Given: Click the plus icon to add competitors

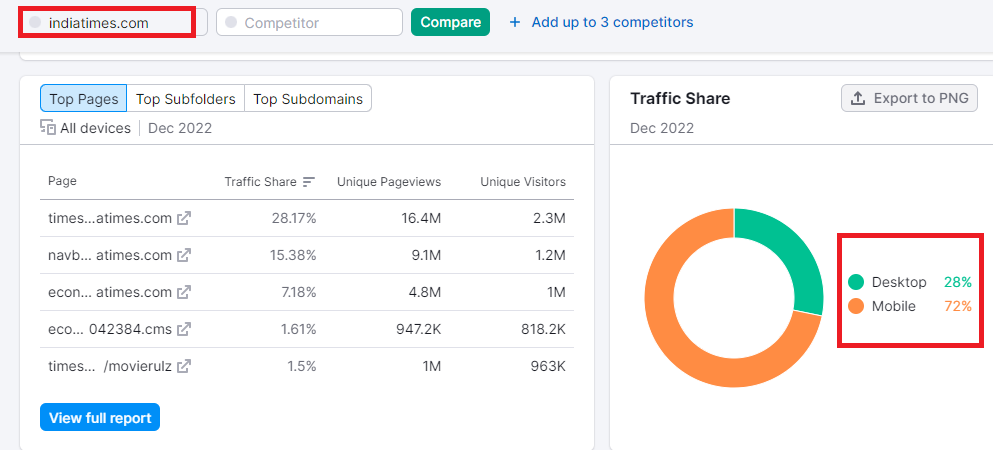Looking at the screenshot, I should coord(515,22).
